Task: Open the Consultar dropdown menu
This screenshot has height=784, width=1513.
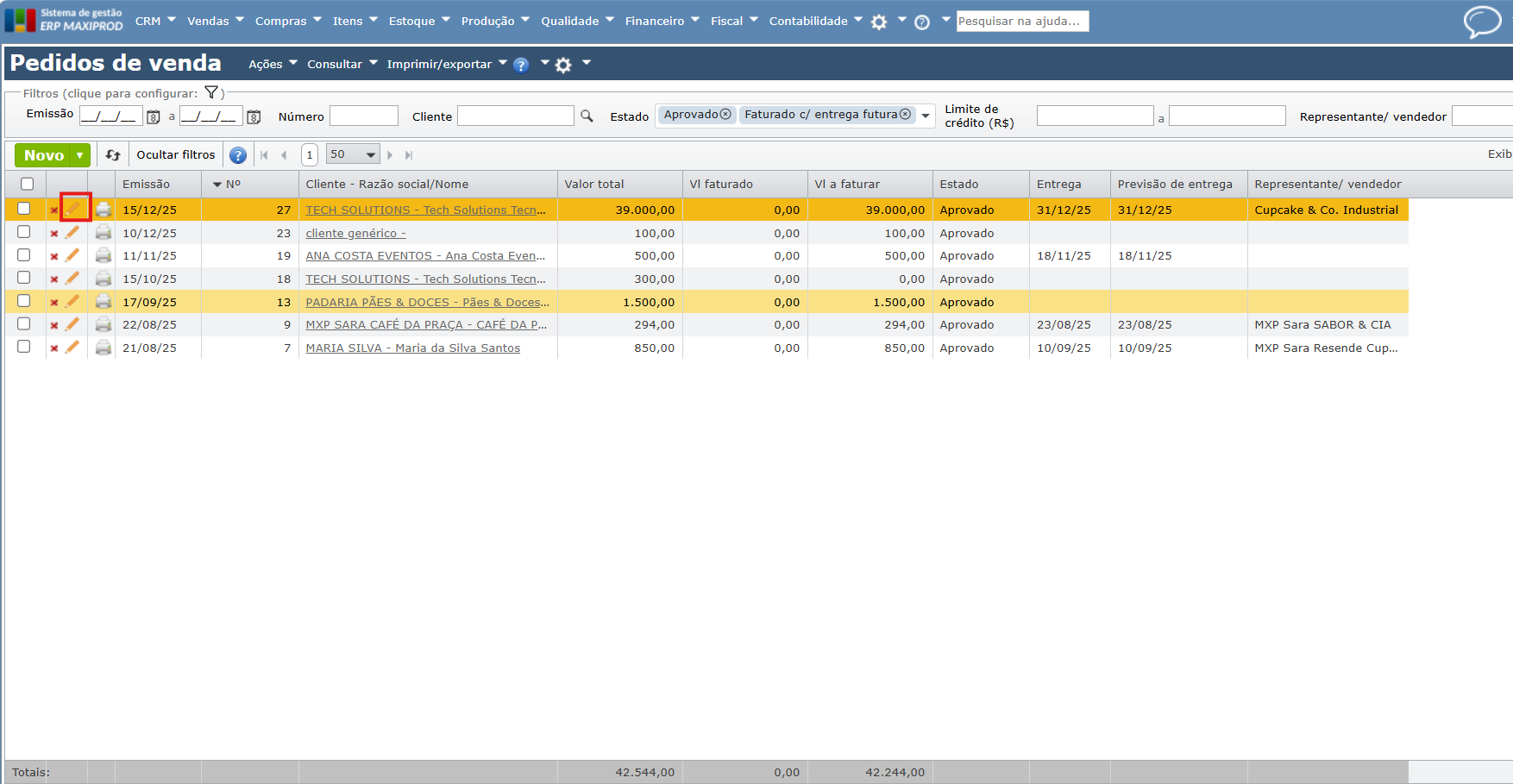Action: (342, 64)
